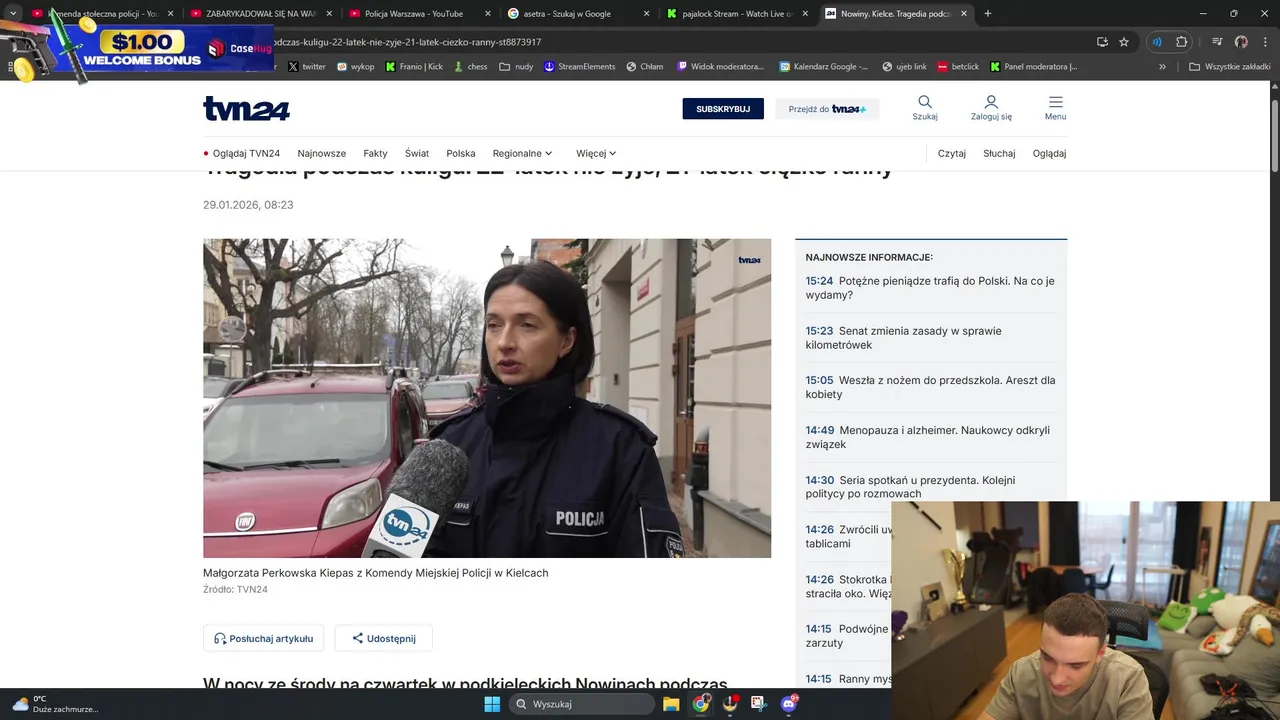1280x720 pixels.
Task: Click the page vertical scrollbar
Action: [x=1274, y=135]
